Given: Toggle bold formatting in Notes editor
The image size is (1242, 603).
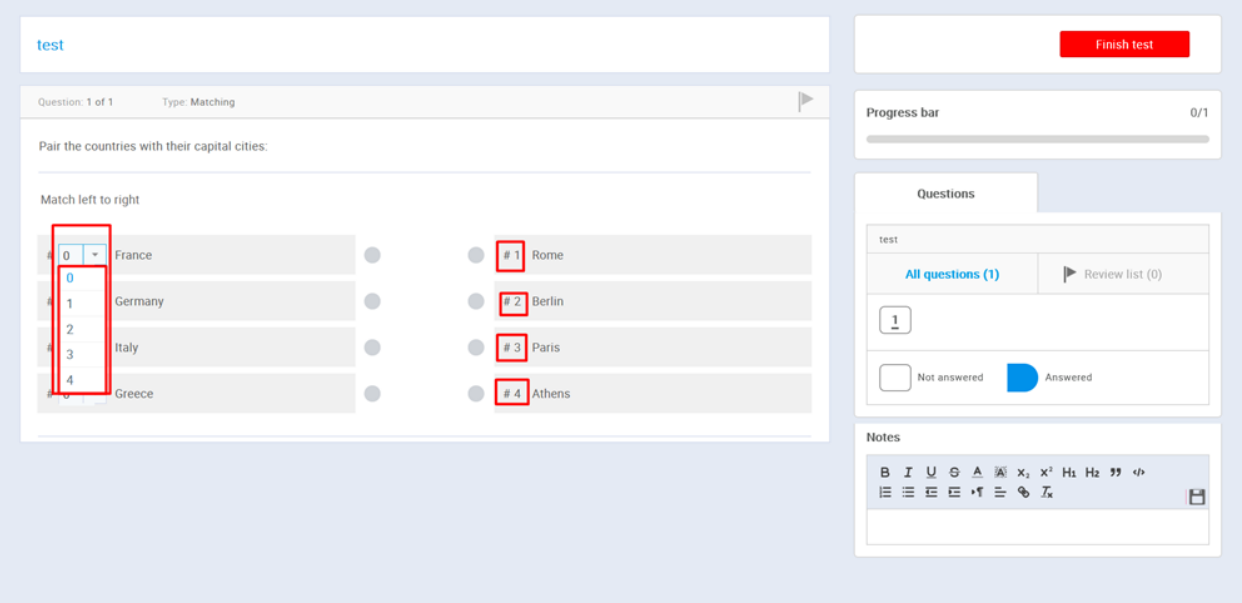Looking at the screenshot, I should tap(883, 471).
